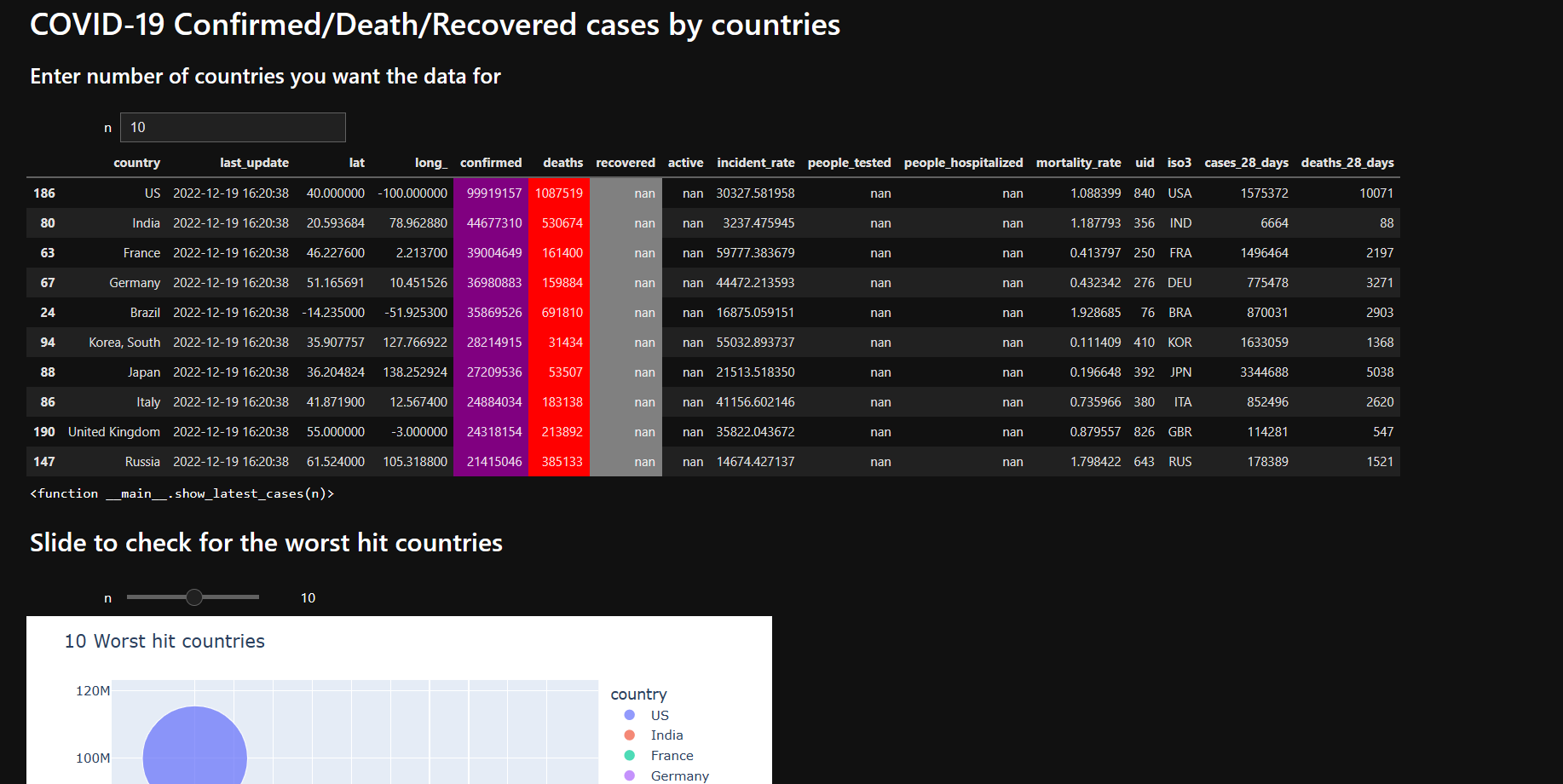Image resolution: width=1563 pixels, height=784 pixels.
Task: Click the 'people_hospitalized' column header
Action: [x=963, y=163]
